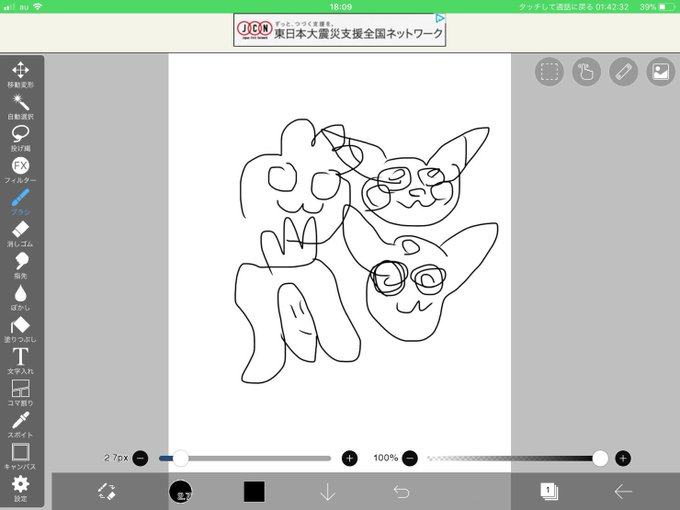The height and width of the screenshot is (510, 680).
Task: Select the Eraser (消しゴム) tool
Action: click(20, 234)
